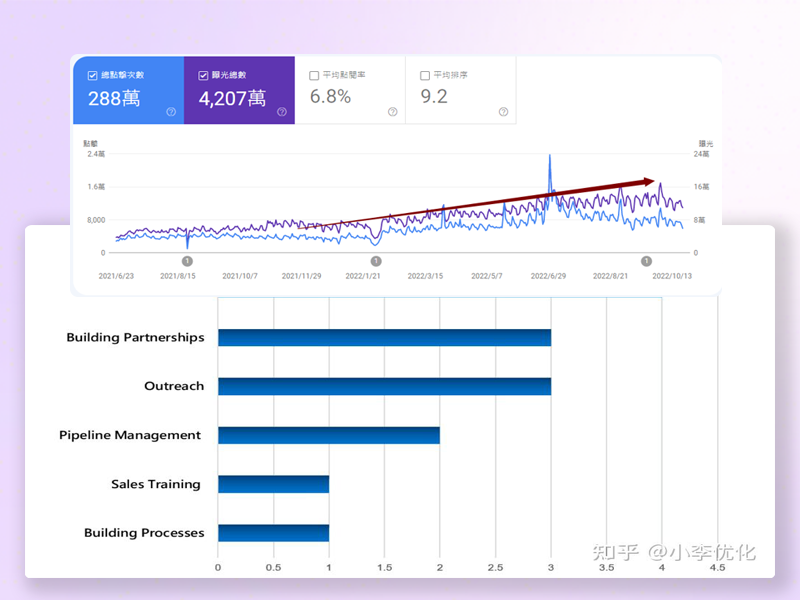Click annotation marker near 2022/10/13

coord(645,261)
